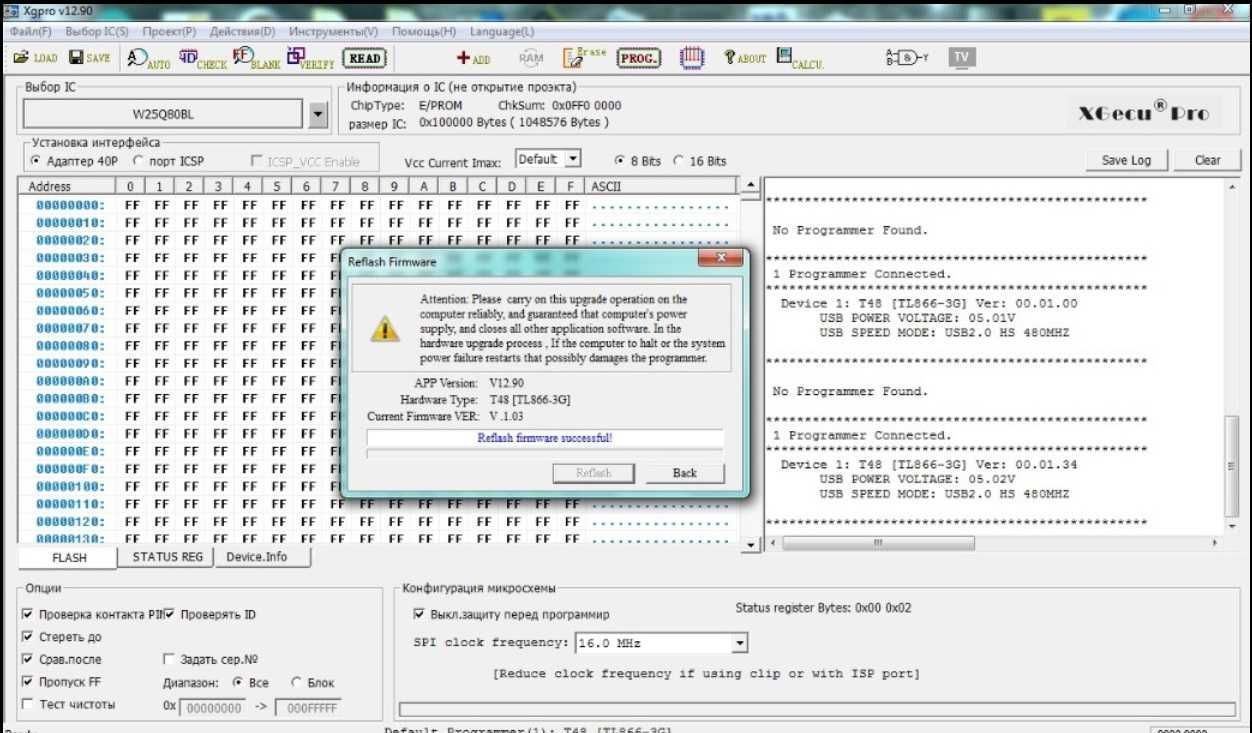Open the Инструменты(V) menu
1252x733 pixels.
(x=334, y=31)
